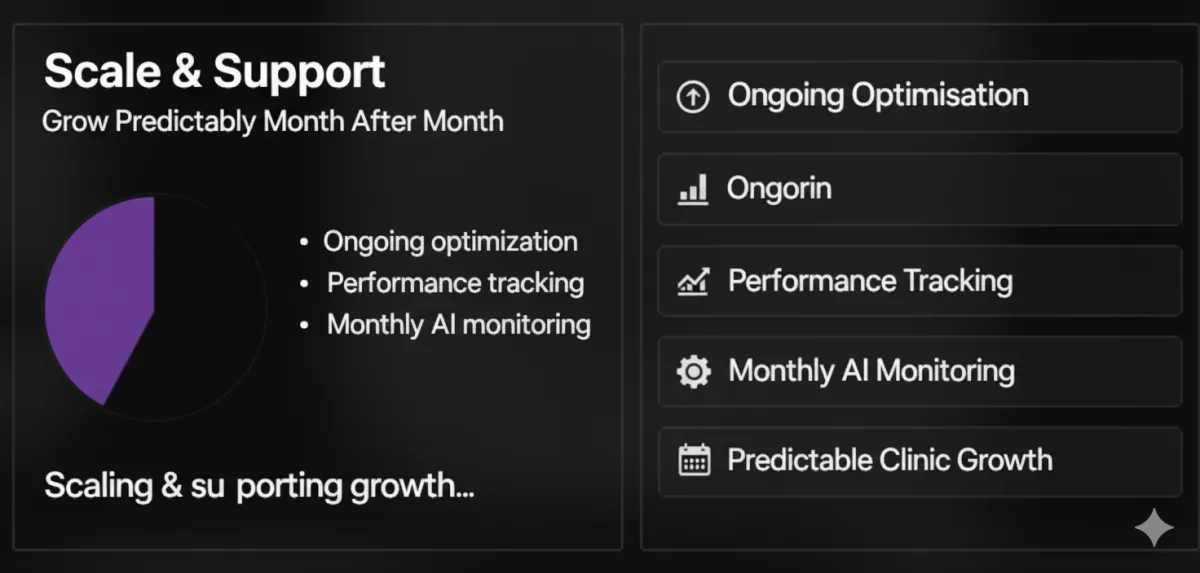Click the Ongoing optimization bullet point
This screenshot has height=573, width=1200.
449,242
